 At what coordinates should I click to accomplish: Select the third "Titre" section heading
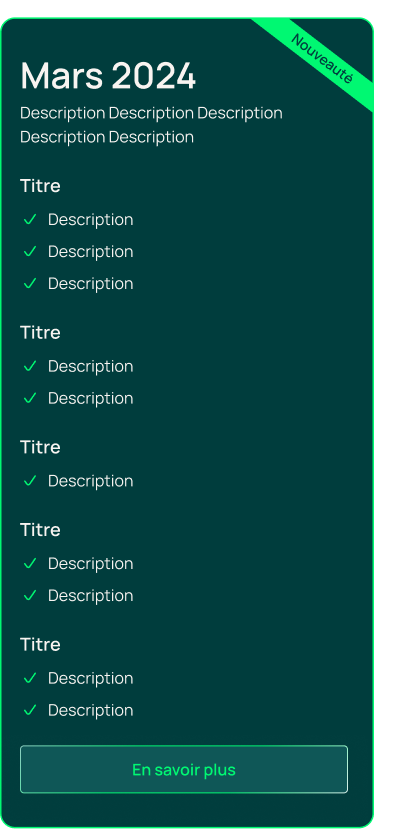point(40,447)
